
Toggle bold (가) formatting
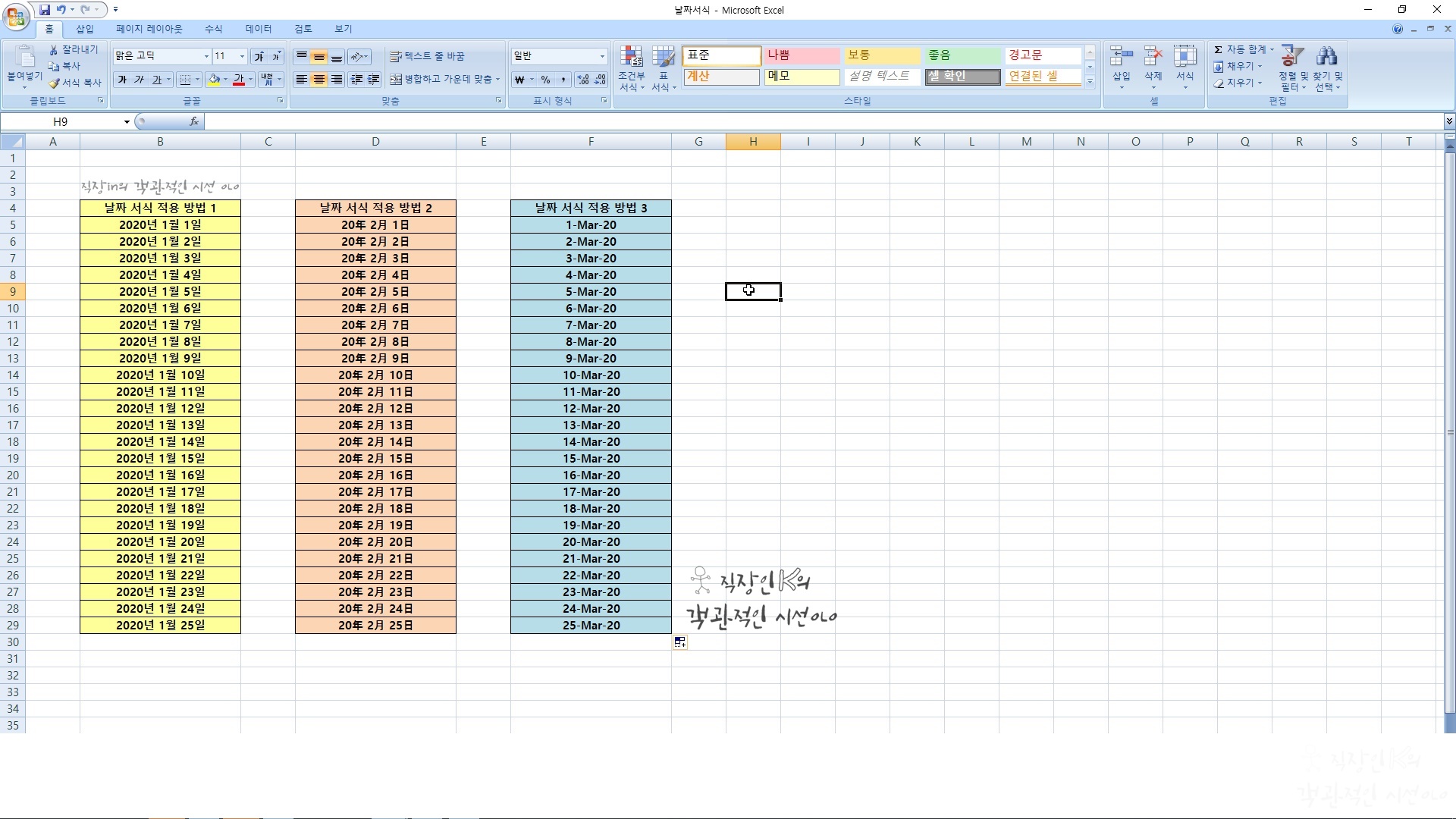click(122, 80)
